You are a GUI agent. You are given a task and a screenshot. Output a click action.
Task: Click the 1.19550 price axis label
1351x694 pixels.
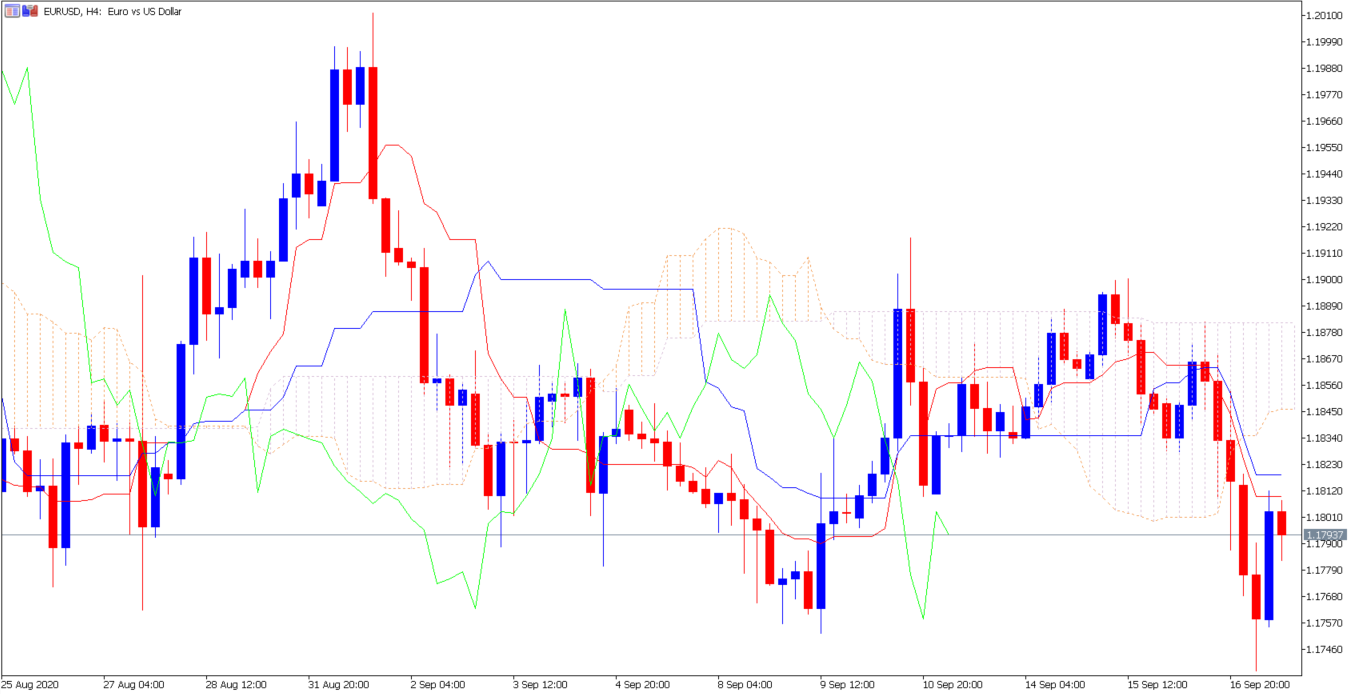click(1325, 148)
